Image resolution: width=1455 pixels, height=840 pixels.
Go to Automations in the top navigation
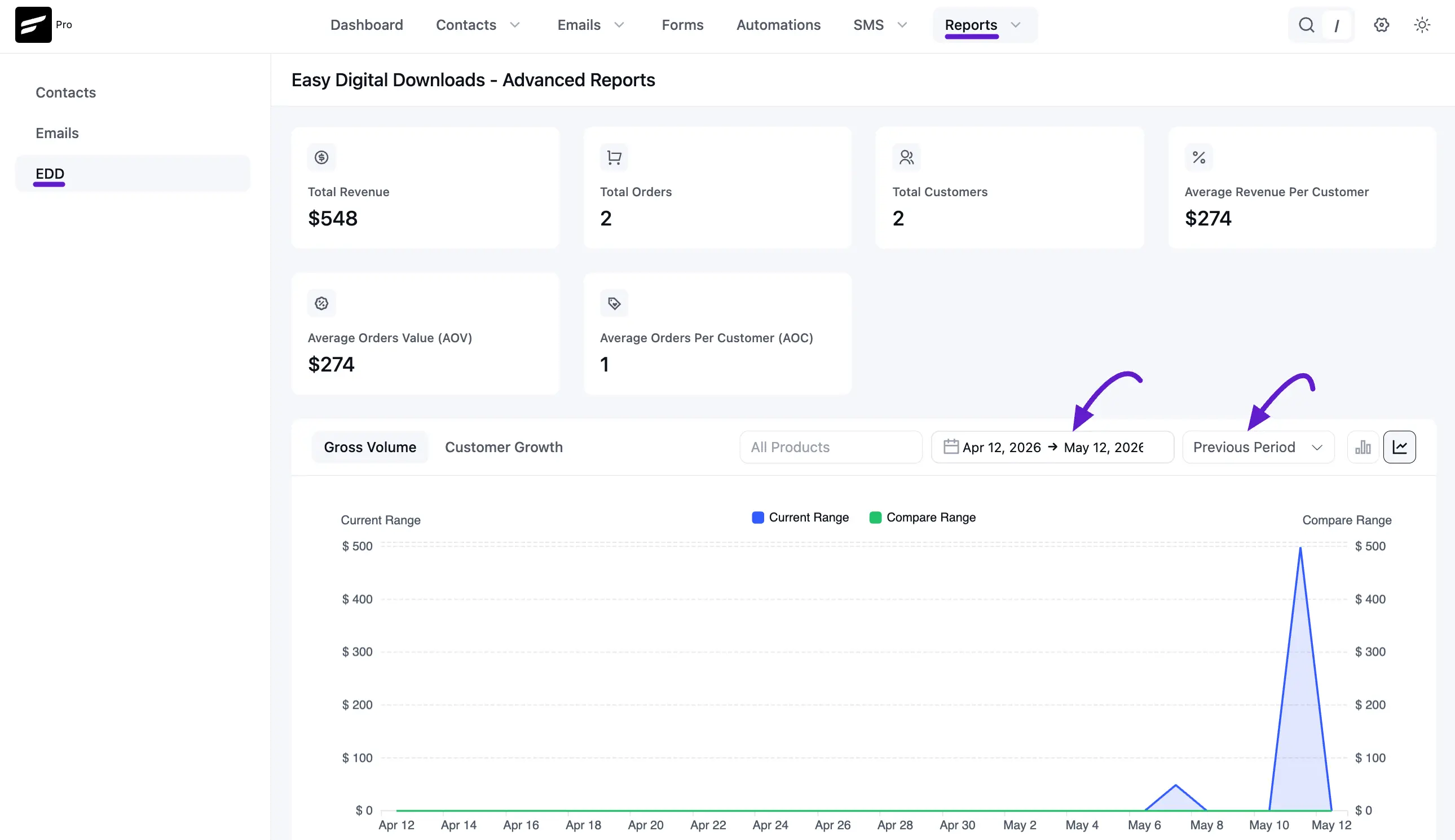click(x=778, y=25)
